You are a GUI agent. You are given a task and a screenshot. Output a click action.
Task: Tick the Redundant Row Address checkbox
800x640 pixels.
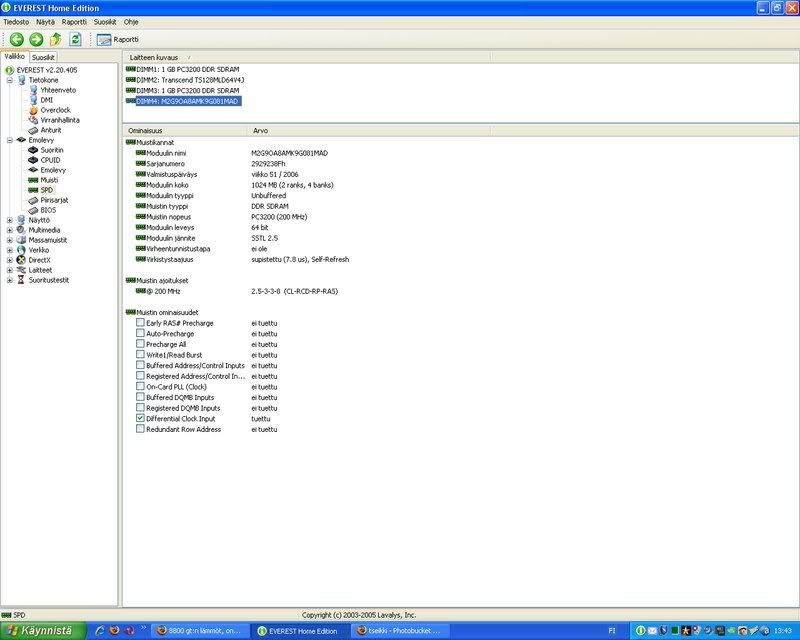coord(140,429)
